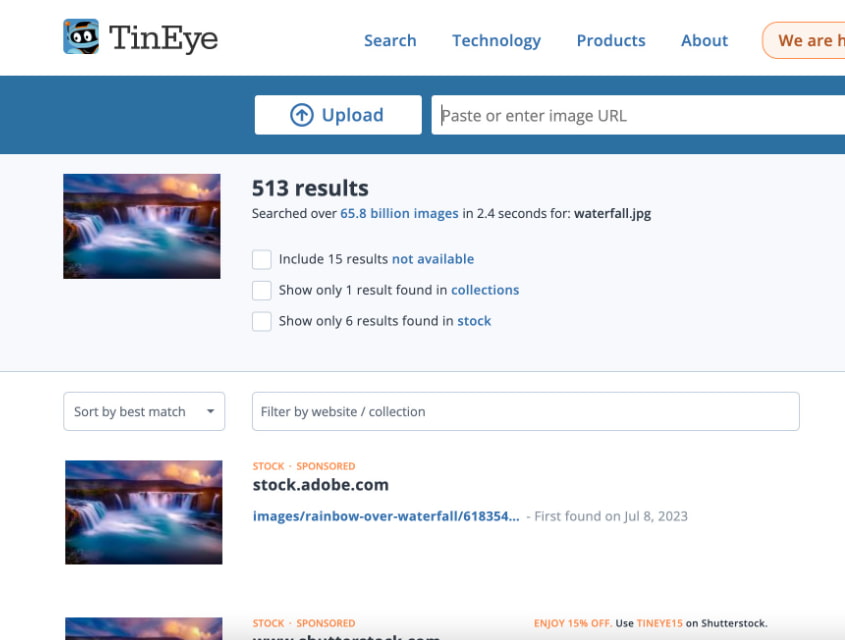
Task: Click the 'collections' link
Action: [484, 290]
